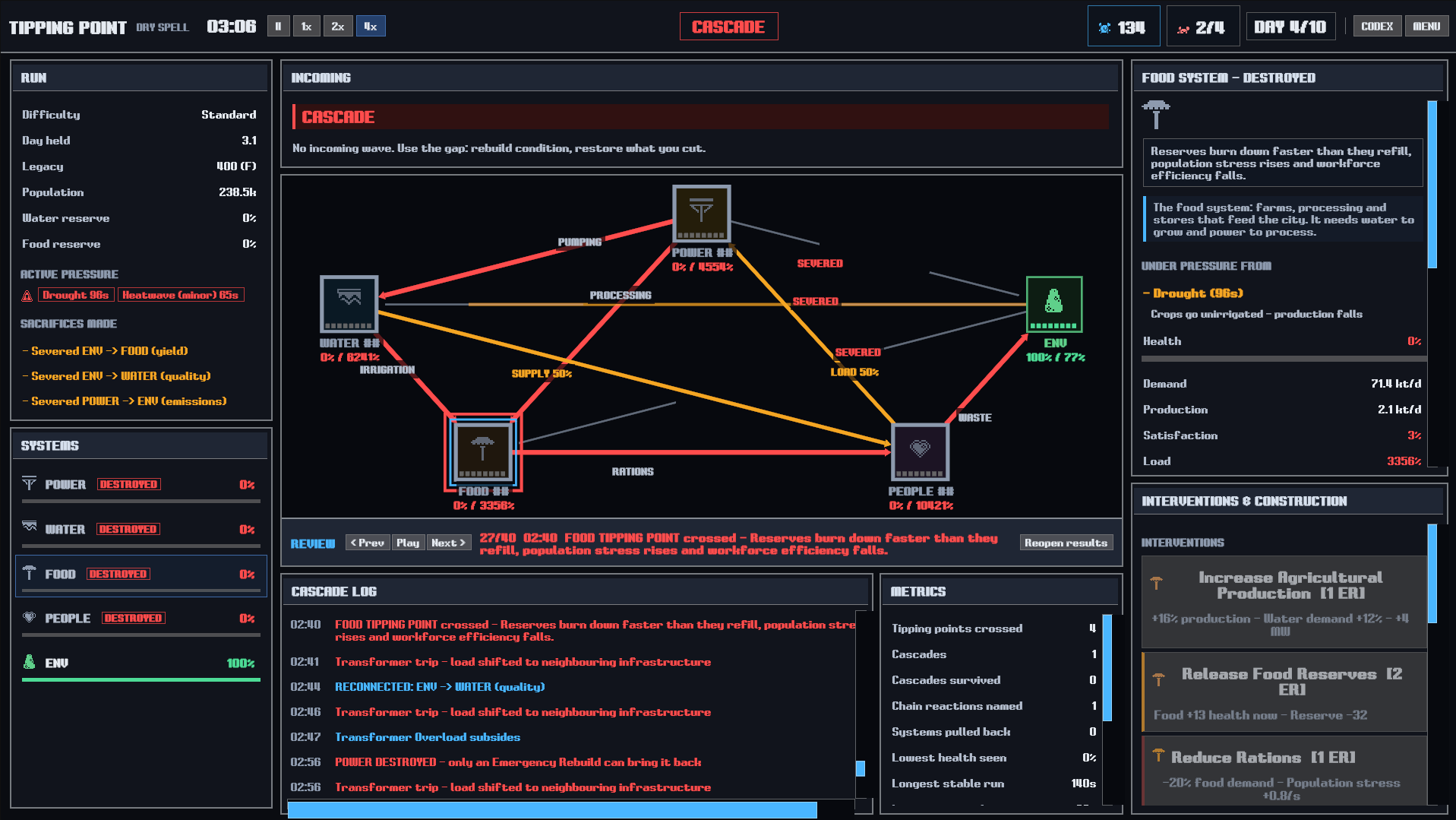This screenshot has height=820, width=1456.
Task: Select the WATER row in Systems list
Action: (x=141, y=531)
